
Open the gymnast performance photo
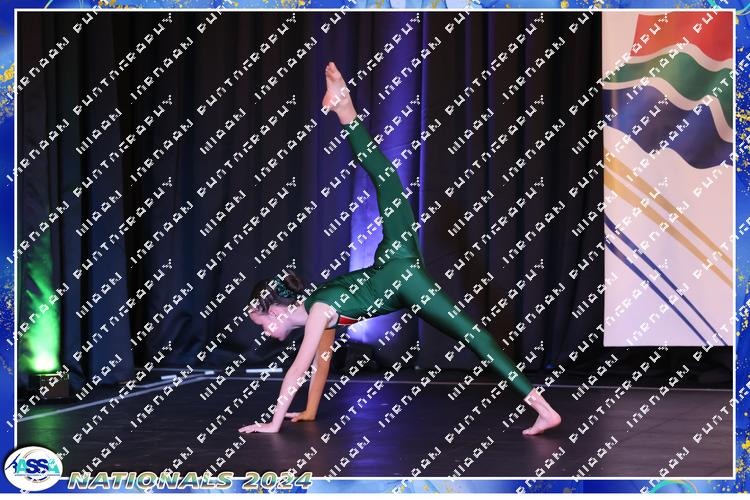pos(375,244)
